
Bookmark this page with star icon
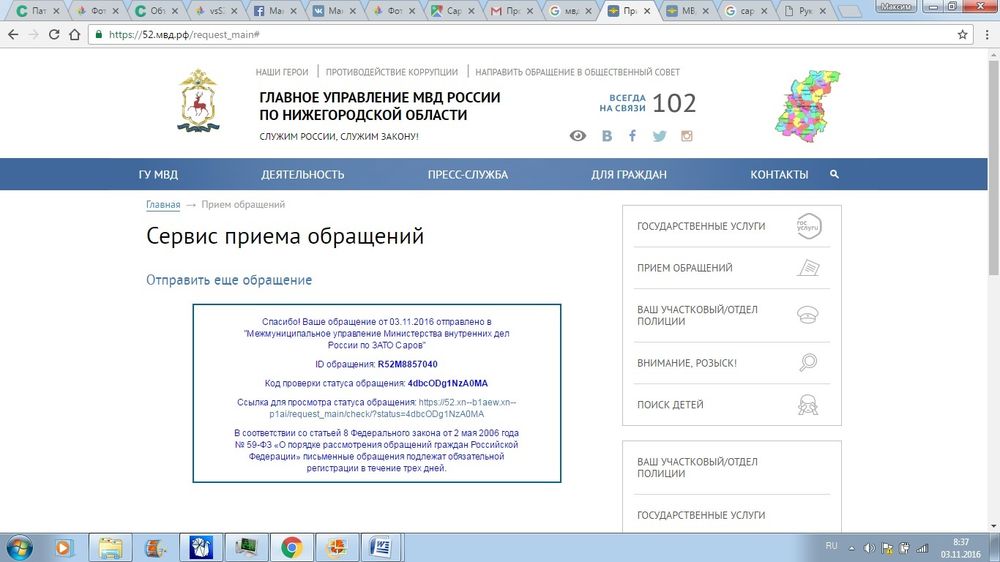pos(962,34)
